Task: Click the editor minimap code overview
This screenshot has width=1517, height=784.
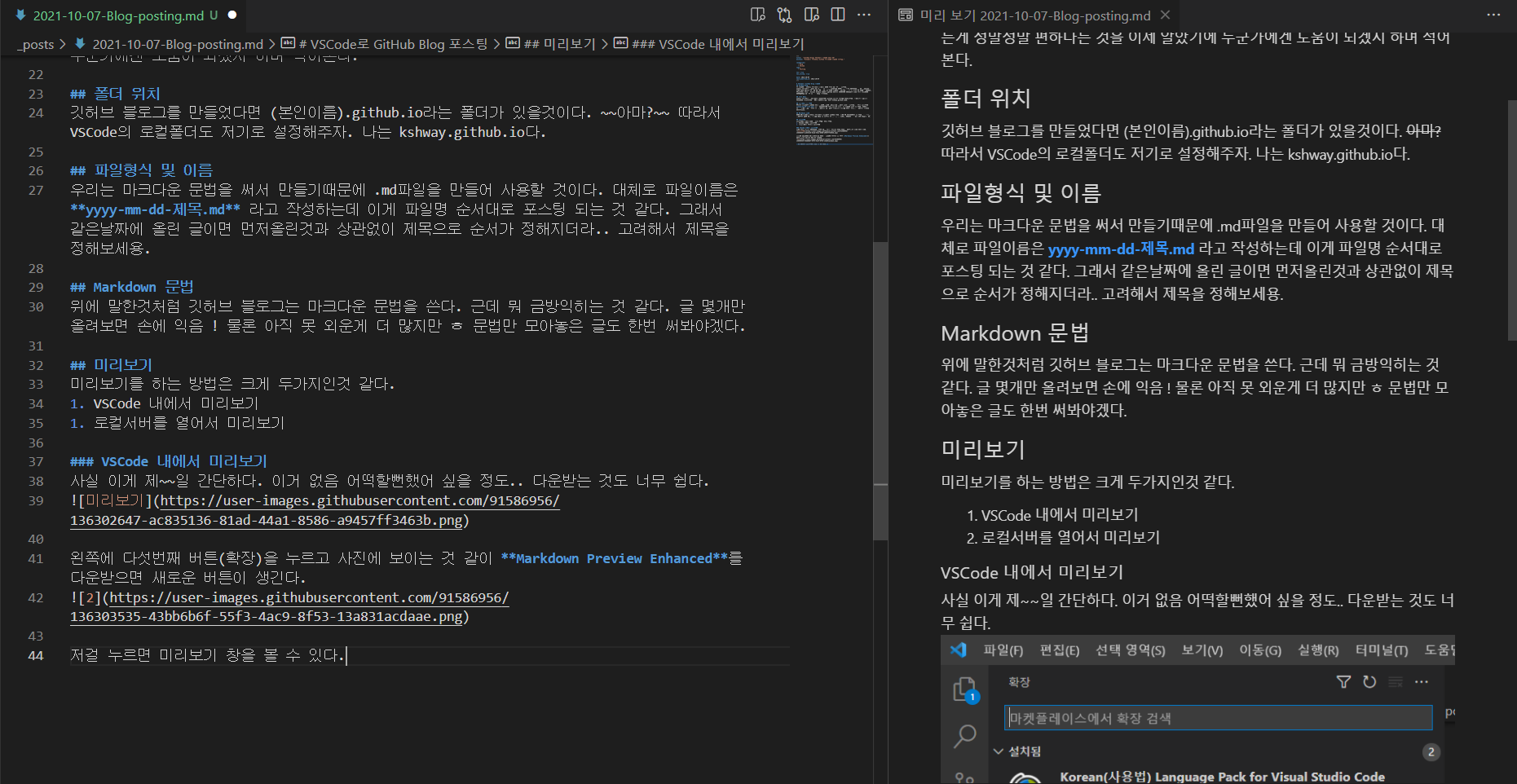Action: [x=833, y=100]
